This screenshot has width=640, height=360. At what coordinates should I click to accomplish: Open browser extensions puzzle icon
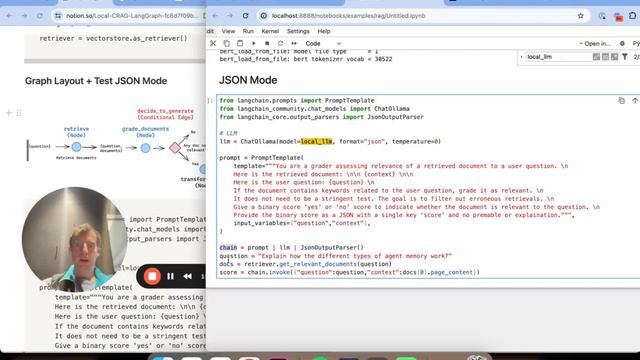coord(633,16)
